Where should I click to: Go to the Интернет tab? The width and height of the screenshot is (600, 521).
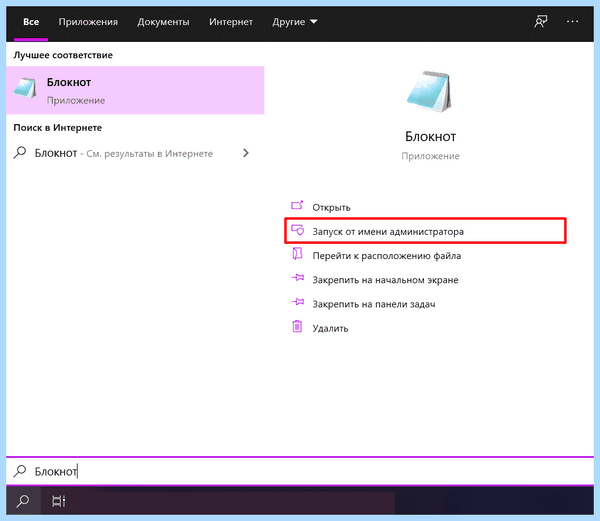point(231,22)
